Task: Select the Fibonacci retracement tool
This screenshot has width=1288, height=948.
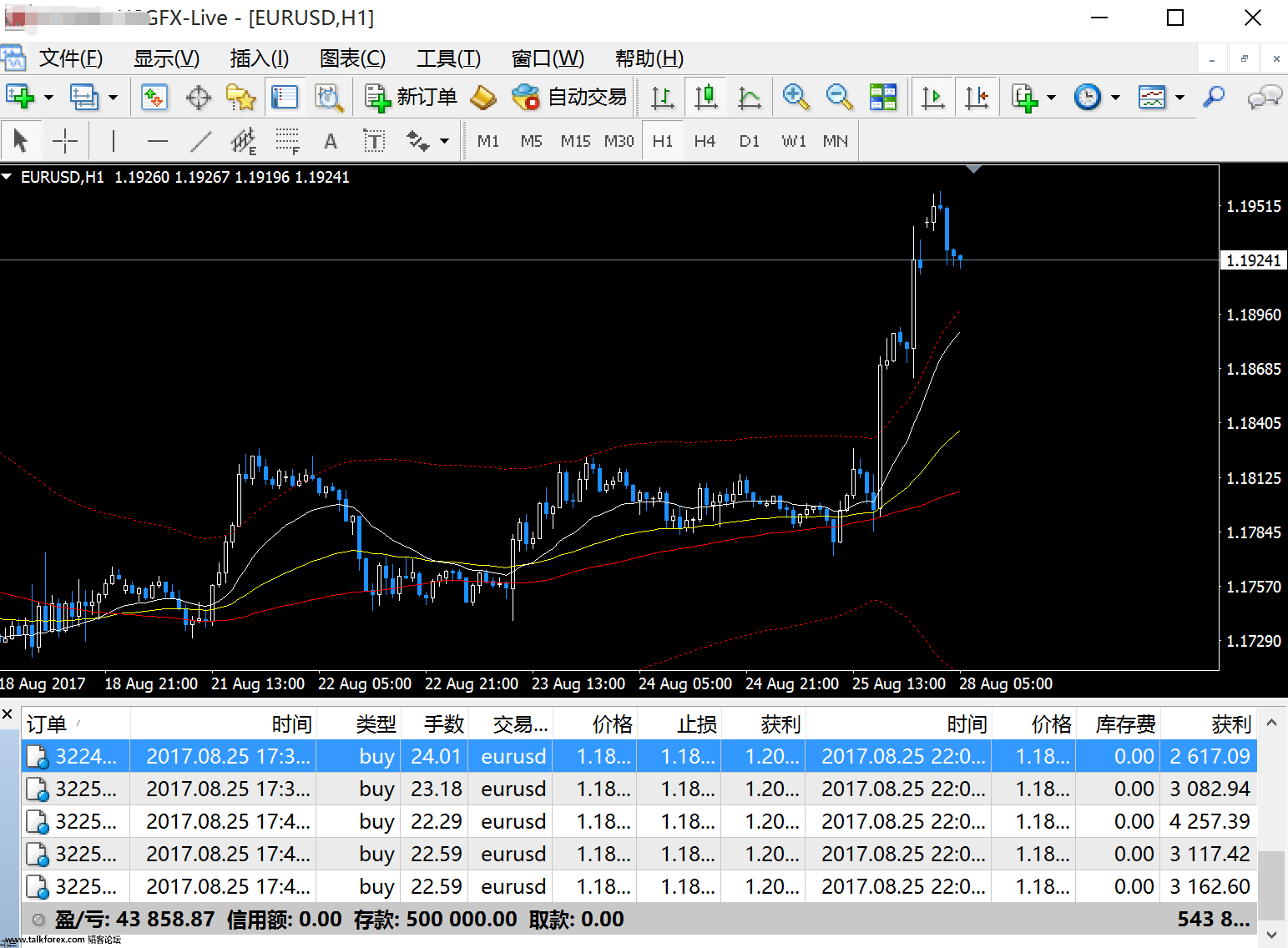Action: pyautogui.click(x=287, y=141)
